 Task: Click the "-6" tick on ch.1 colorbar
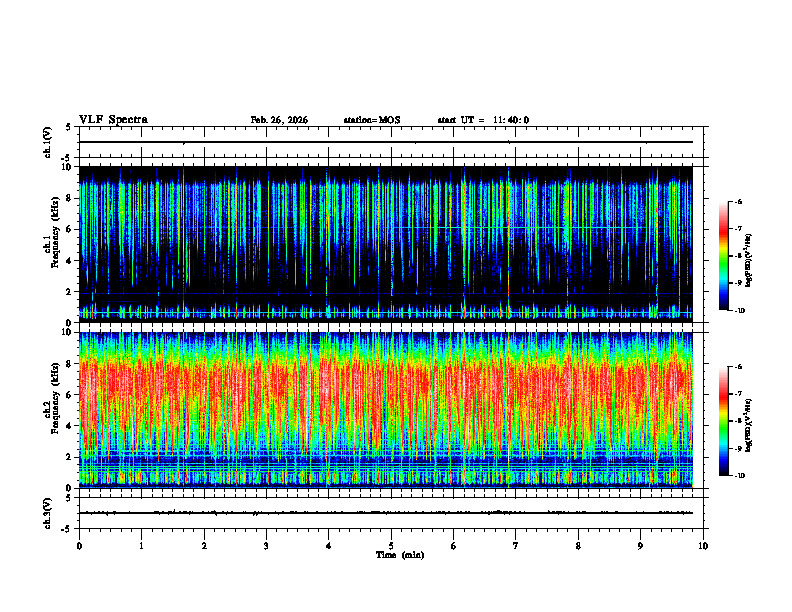738,202
